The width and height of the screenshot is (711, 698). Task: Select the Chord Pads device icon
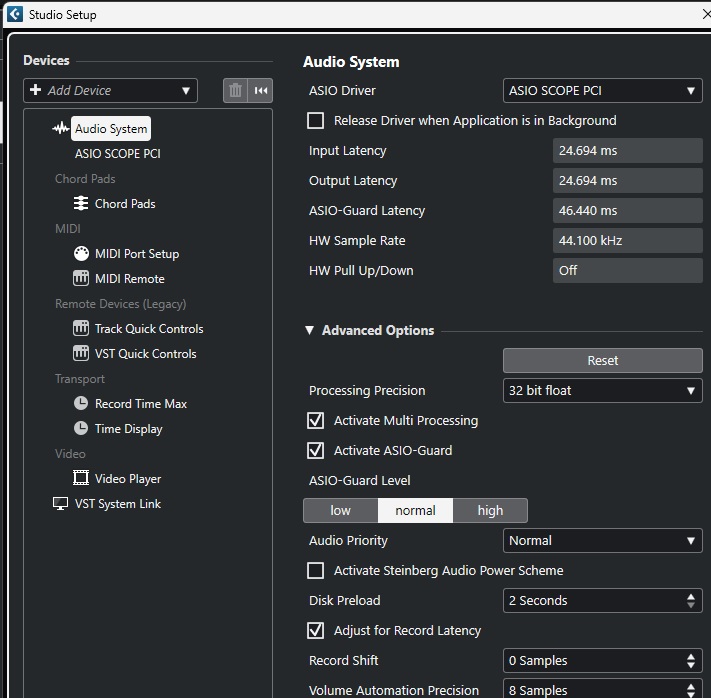[81, 204]
